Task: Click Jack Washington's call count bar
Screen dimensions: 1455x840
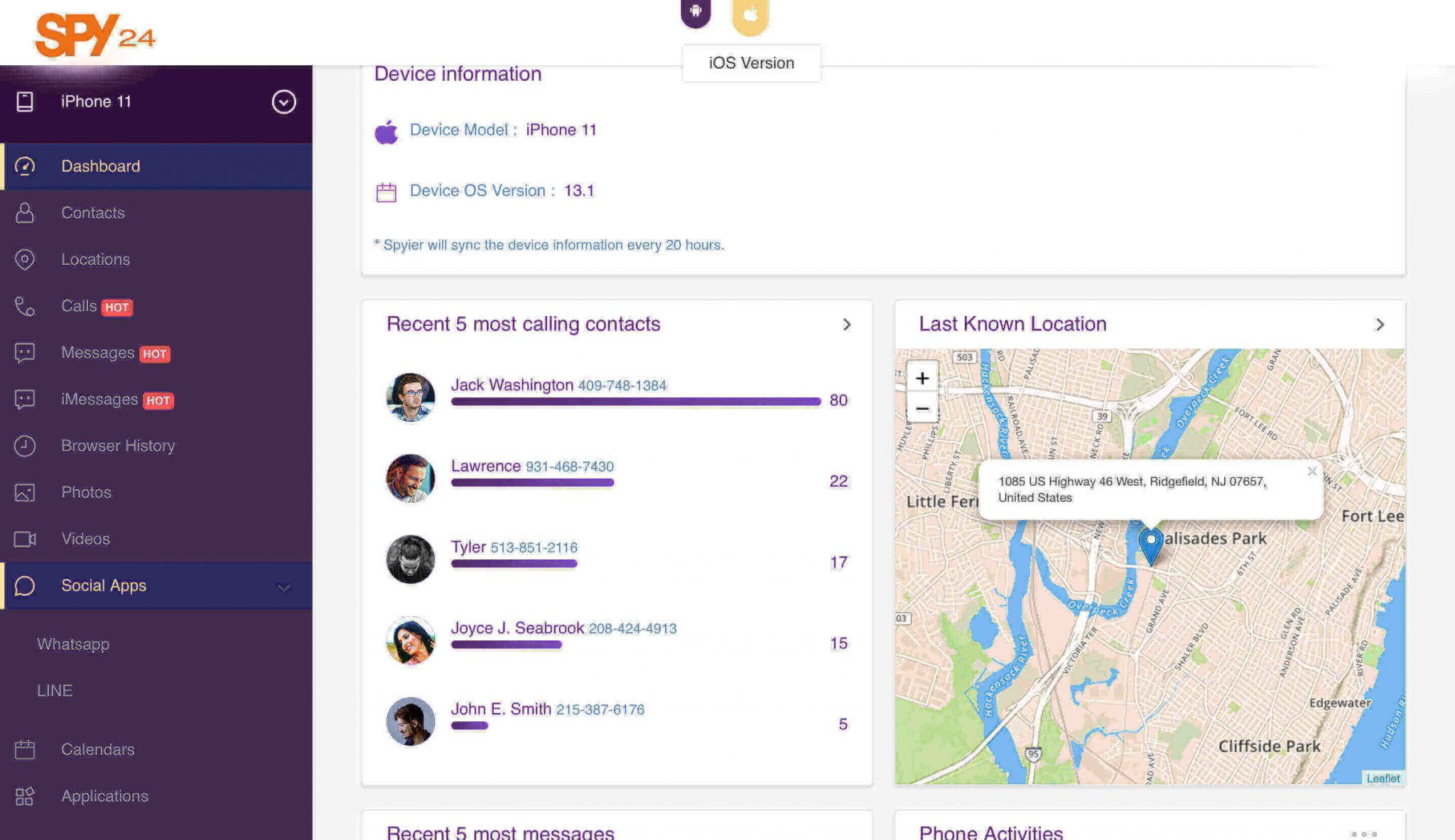Action: tap(636, 402)
